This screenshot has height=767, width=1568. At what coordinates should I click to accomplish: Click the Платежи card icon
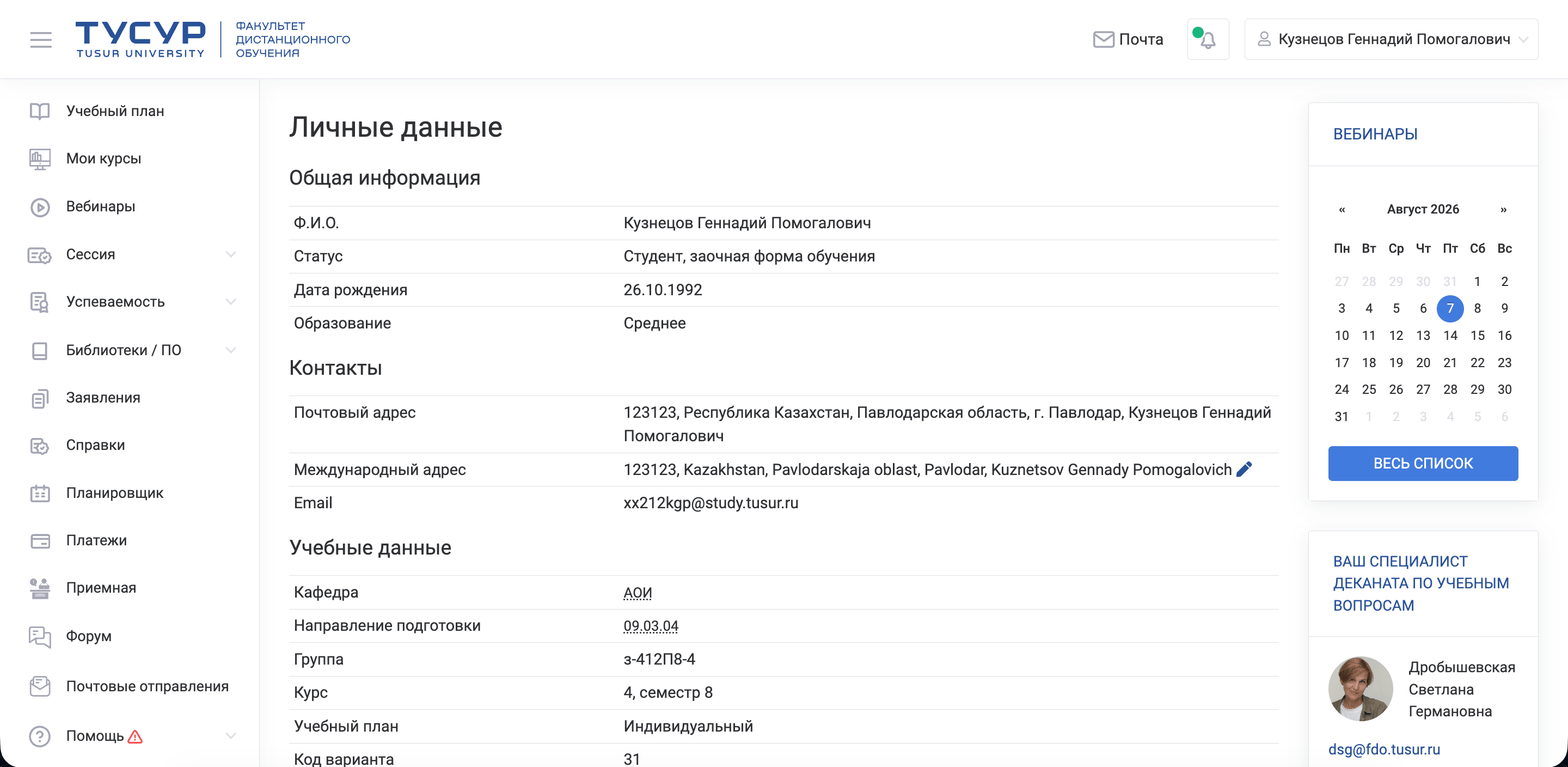[40, 541]
